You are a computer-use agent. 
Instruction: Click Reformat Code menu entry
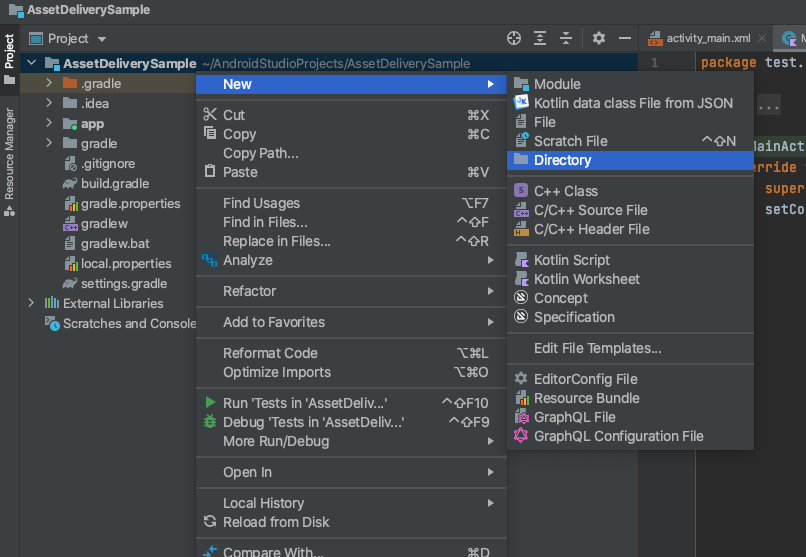pos(351,353)
